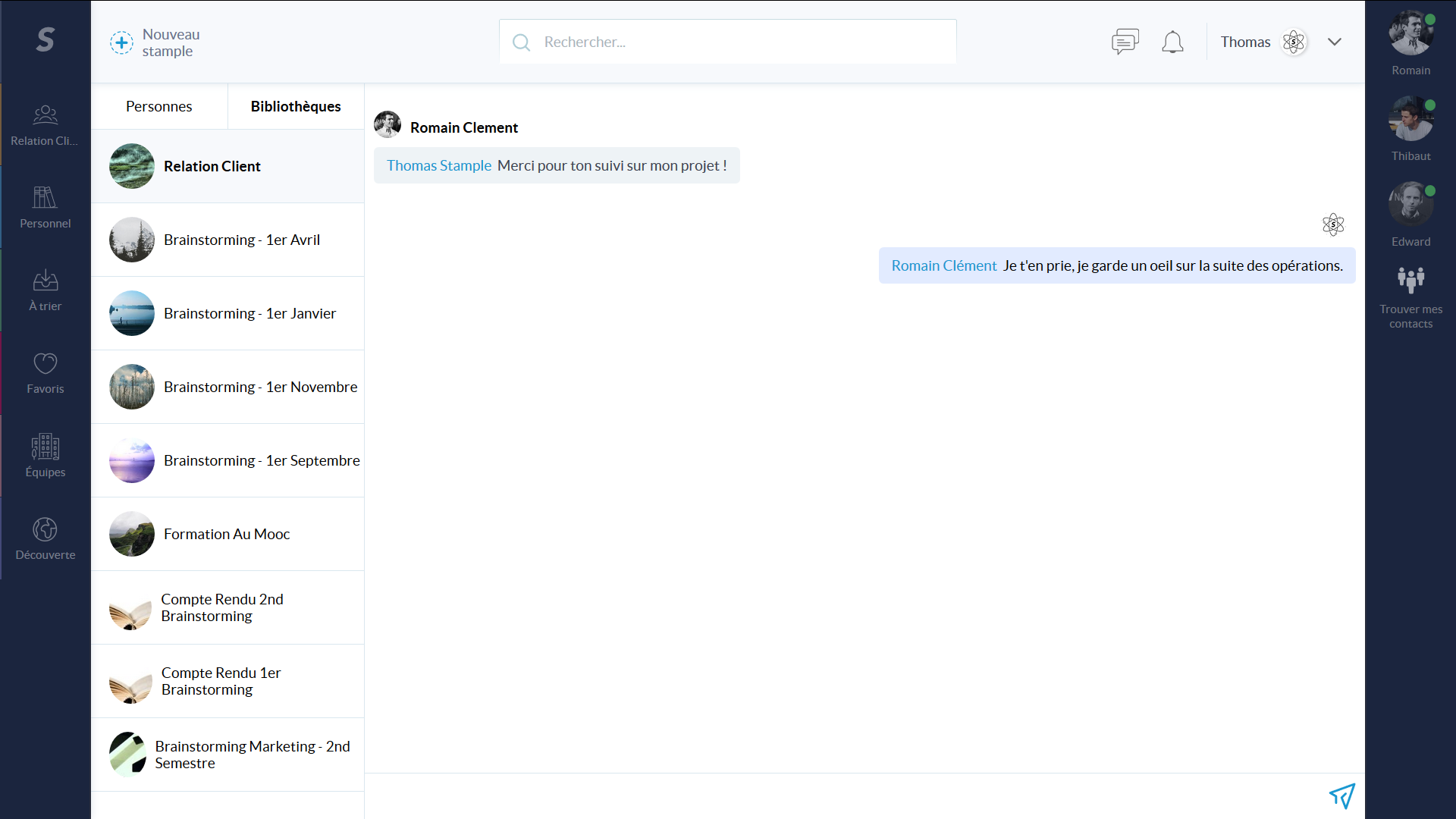Open the À trier inbox

pos(45,290)
